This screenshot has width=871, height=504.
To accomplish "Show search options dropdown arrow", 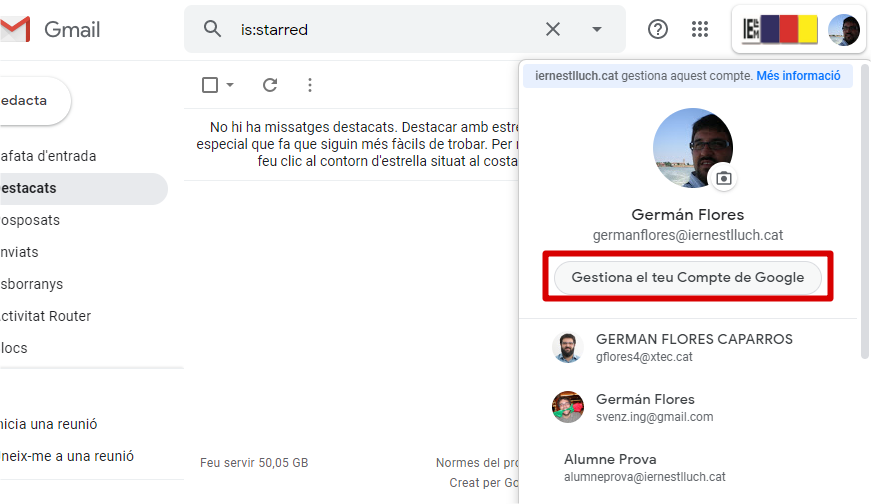I will click(597, 29).
